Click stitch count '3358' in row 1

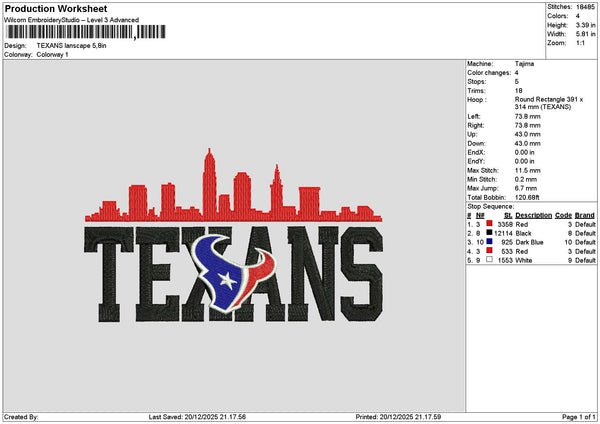click(505, 224)
